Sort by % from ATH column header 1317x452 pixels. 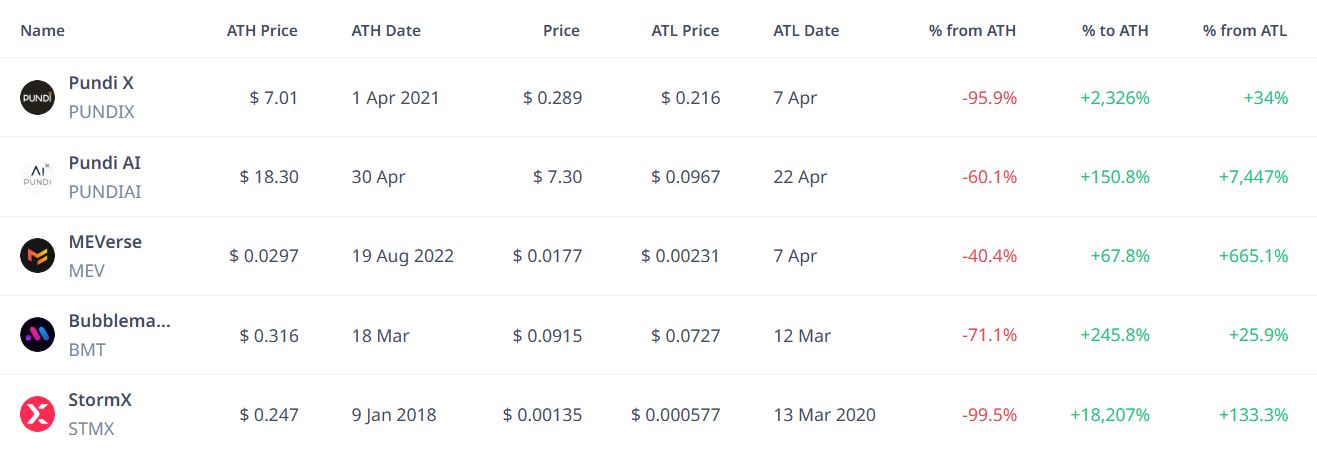click(972, 30)
